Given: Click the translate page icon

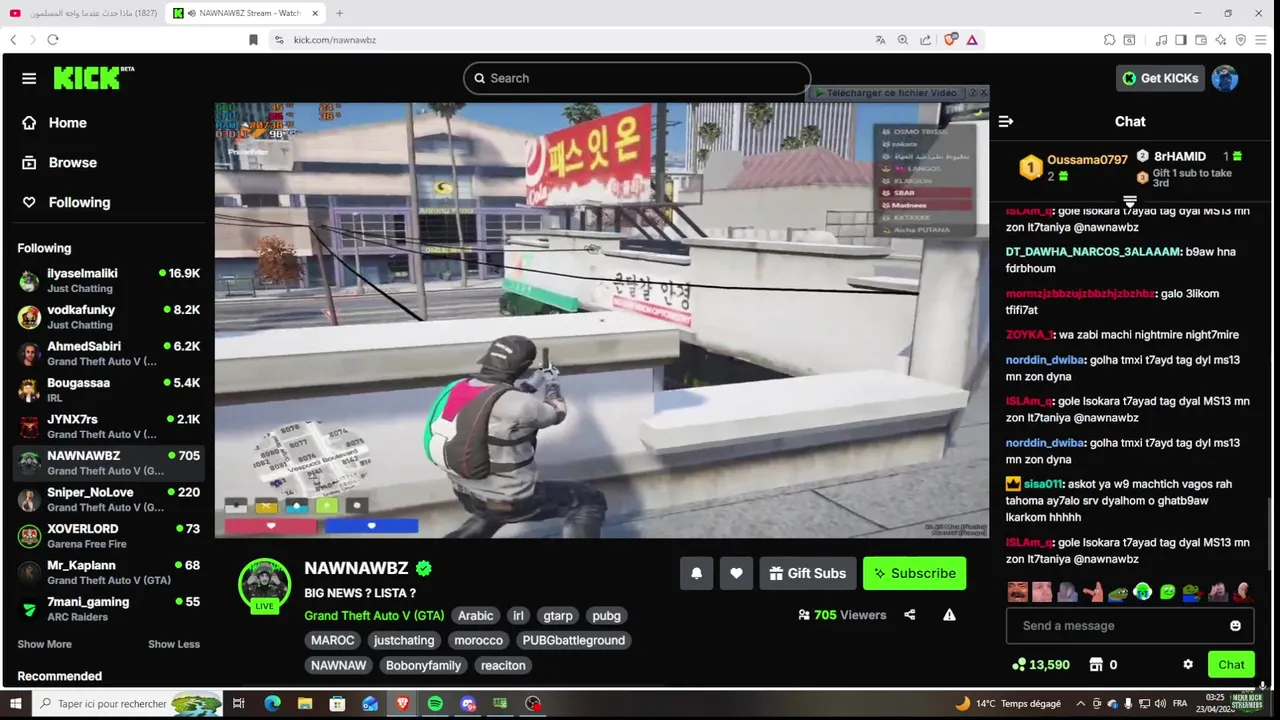Looking at the screenshot, I should pos(880,40).
